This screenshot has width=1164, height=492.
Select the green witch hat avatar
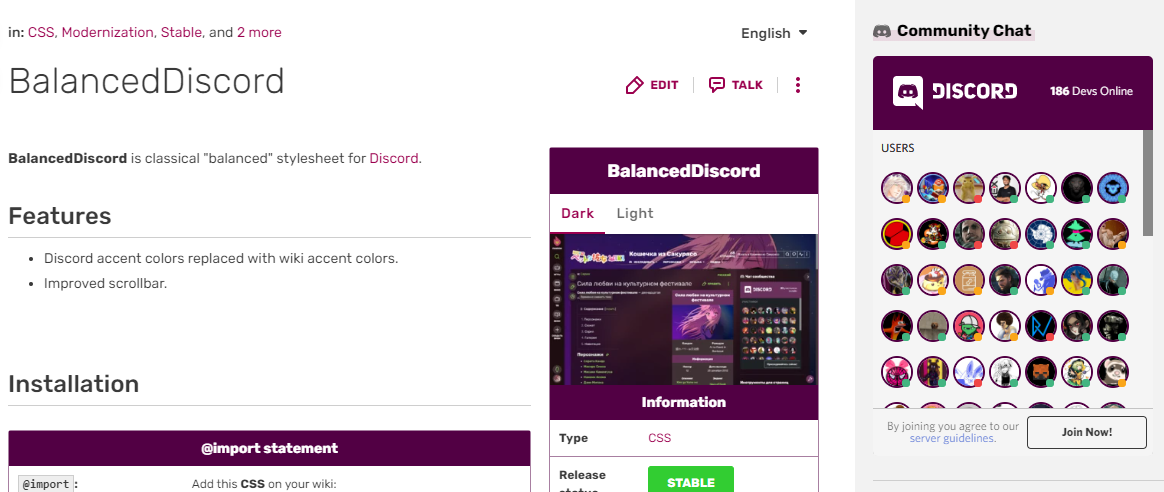(1077, 234)
